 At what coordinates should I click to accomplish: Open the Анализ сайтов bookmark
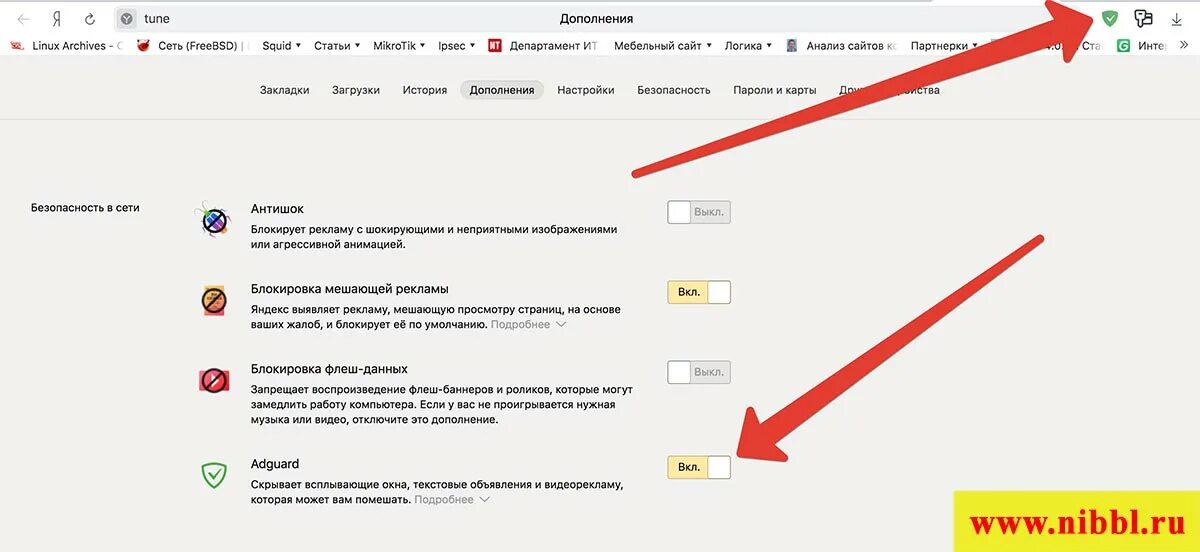(x=842, y=46)
